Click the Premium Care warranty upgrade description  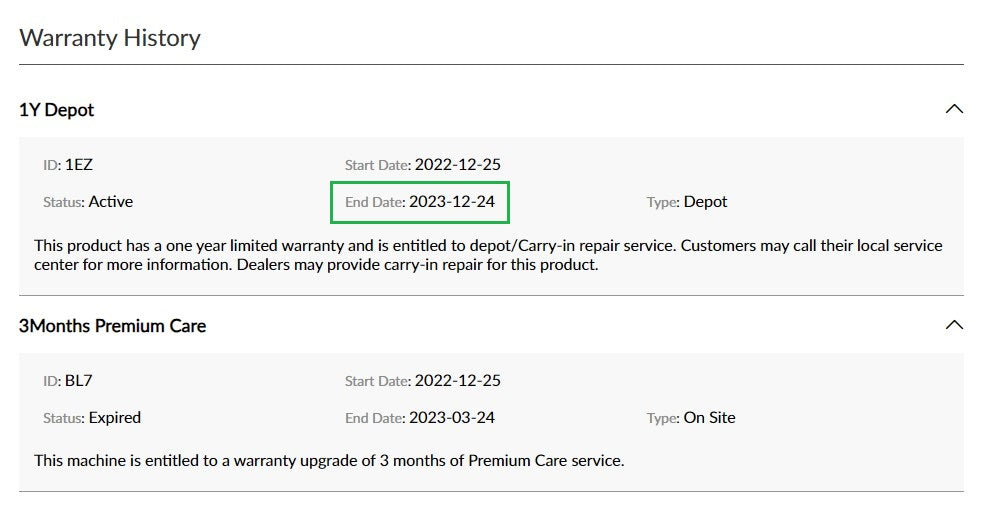pos(329,461)
